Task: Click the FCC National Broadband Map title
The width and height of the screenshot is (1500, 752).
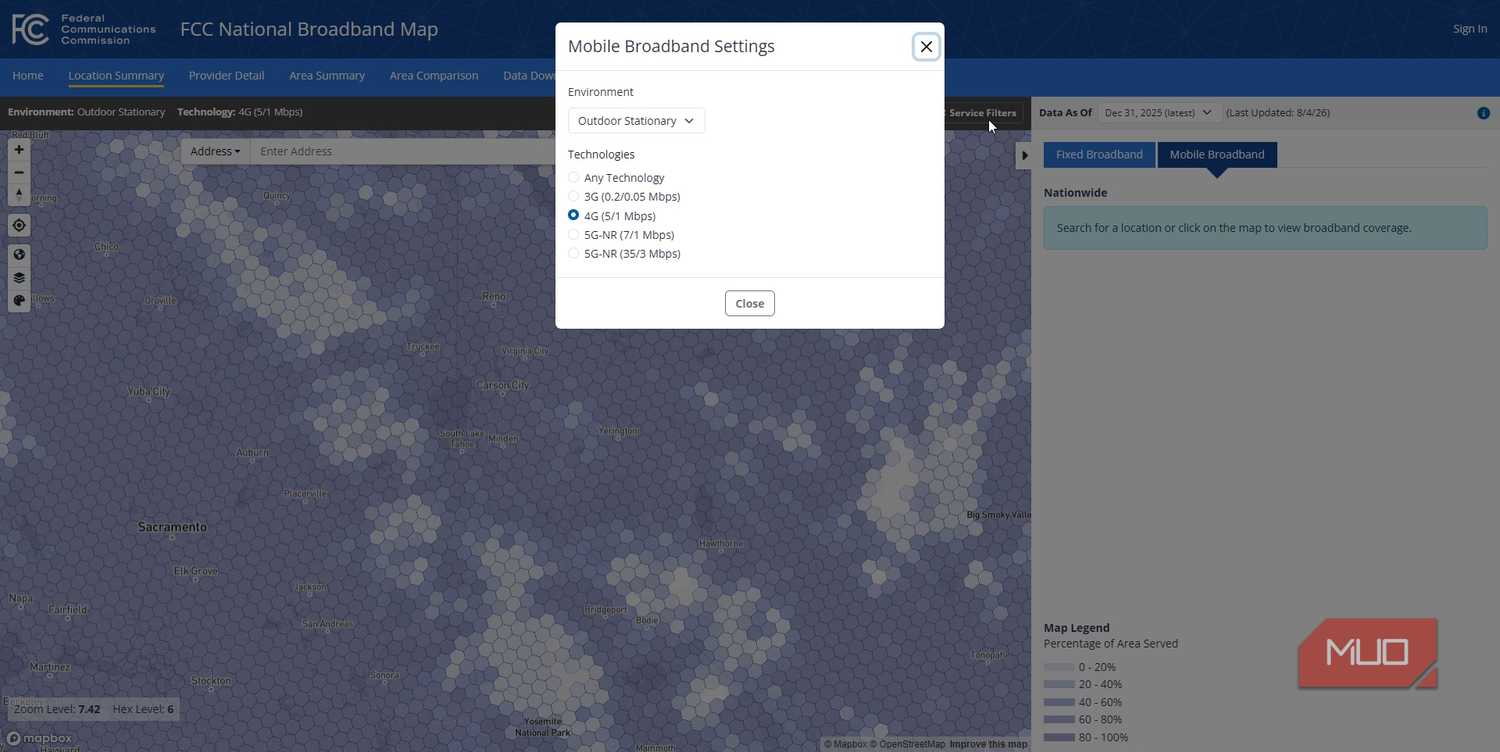Action: click(309, 29)
